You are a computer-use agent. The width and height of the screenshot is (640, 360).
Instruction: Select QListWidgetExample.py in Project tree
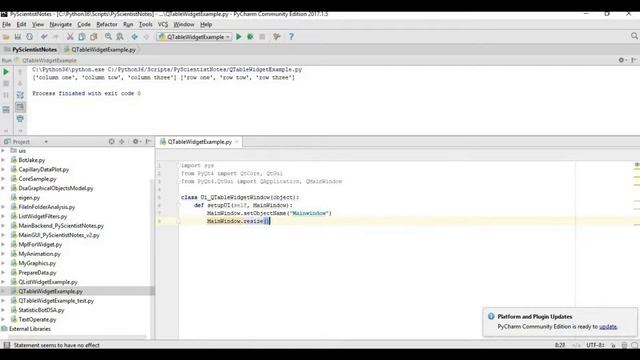pos(48,282)
